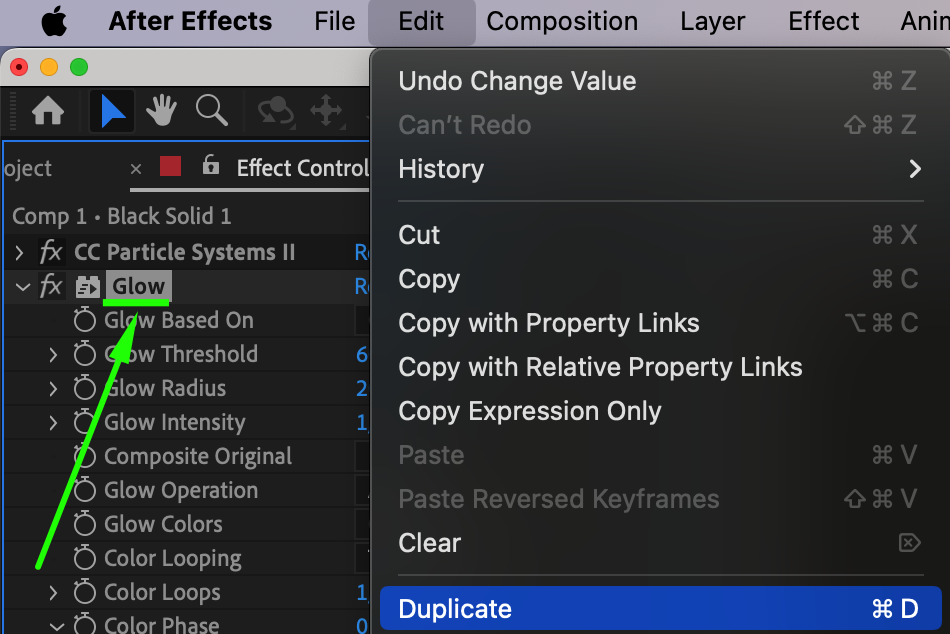
Task: Click the Glow effect preset icon
Action: [88, 287]
